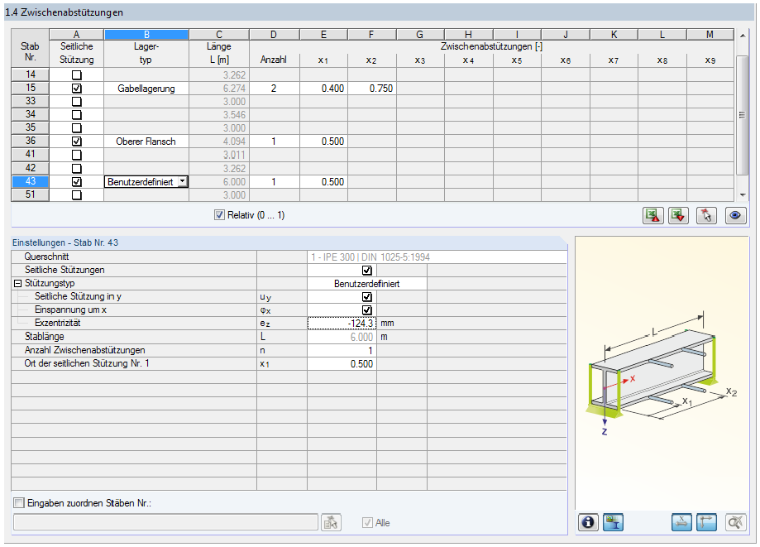Enable lateral support for member 14
760x547 pixels.
tap(77, 75)
